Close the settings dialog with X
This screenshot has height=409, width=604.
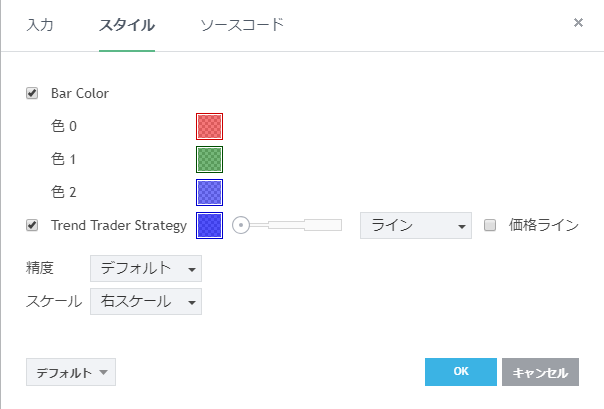click(578, 22)
